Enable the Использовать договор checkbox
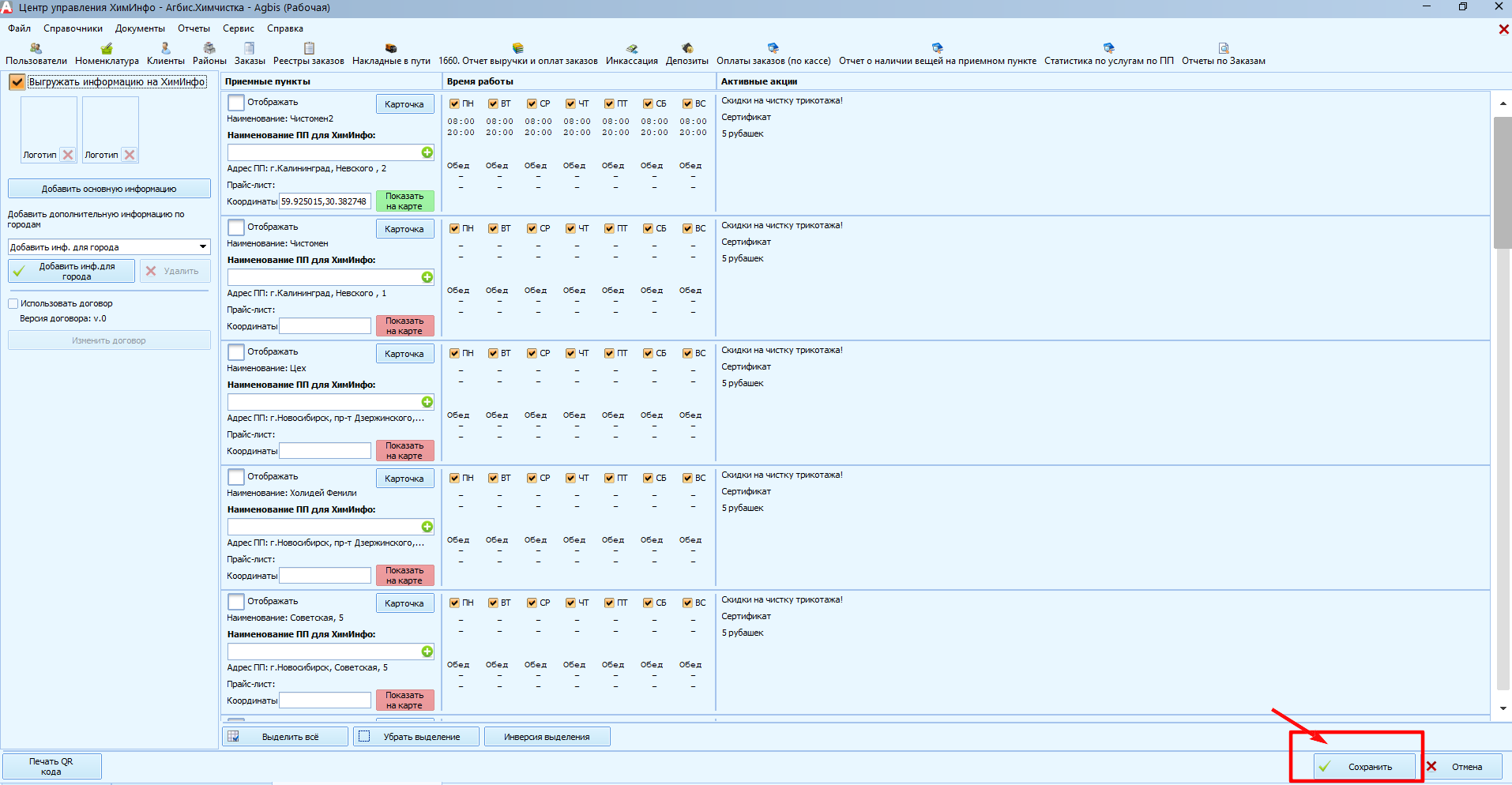The height and width of the screenshot is (785, 1512). (x=13, y=304)
